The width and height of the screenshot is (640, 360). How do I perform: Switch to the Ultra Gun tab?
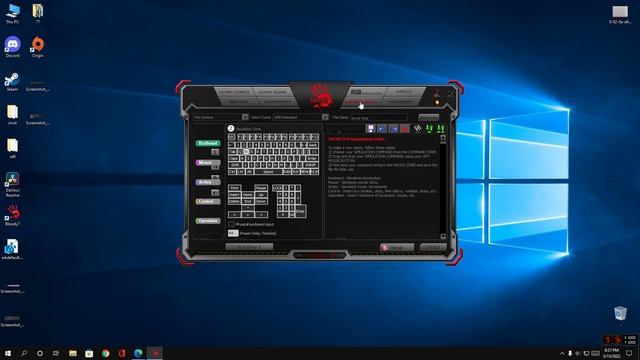(272, 92)
